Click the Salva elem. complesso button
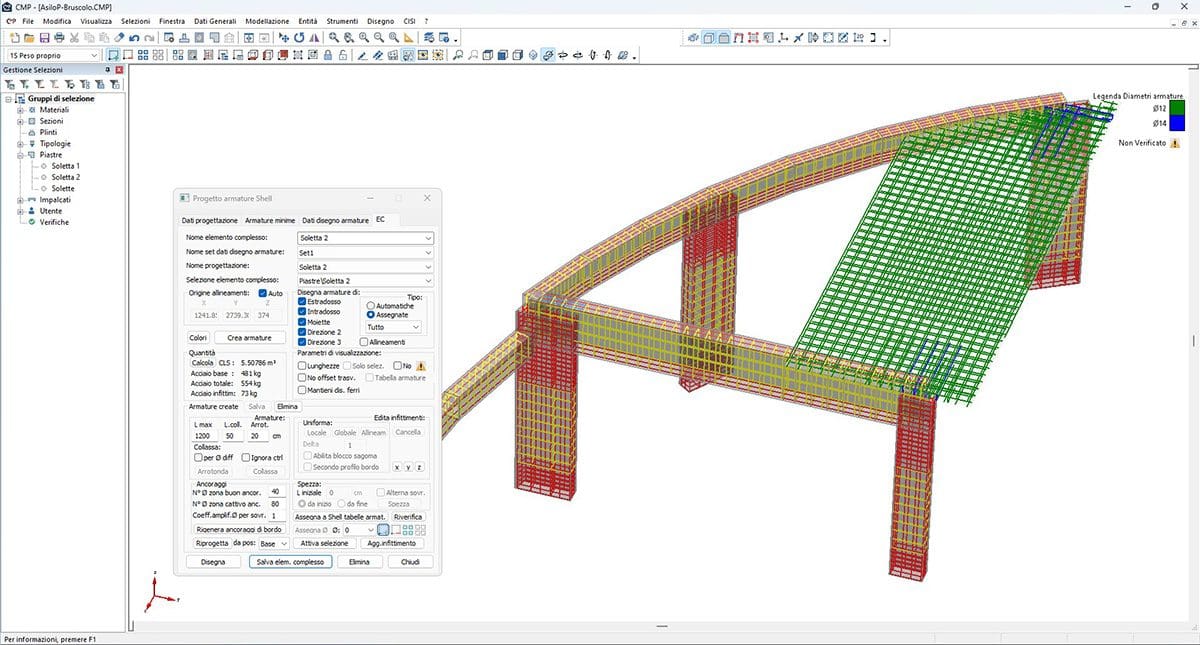1200x645 pixels. pyautogui.click(x=290, y=562)
